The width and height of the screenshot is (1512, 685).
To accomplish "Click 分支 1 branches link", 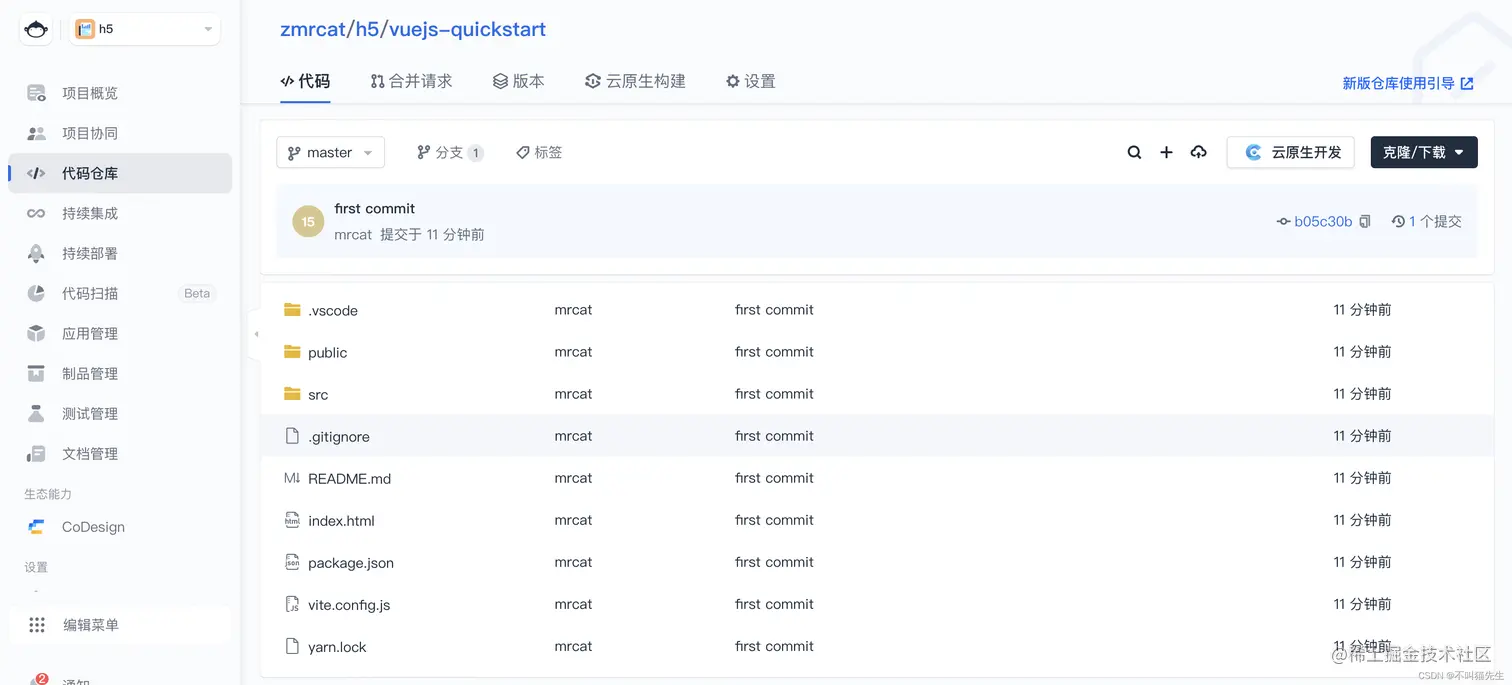I will (x=450, y=152).
